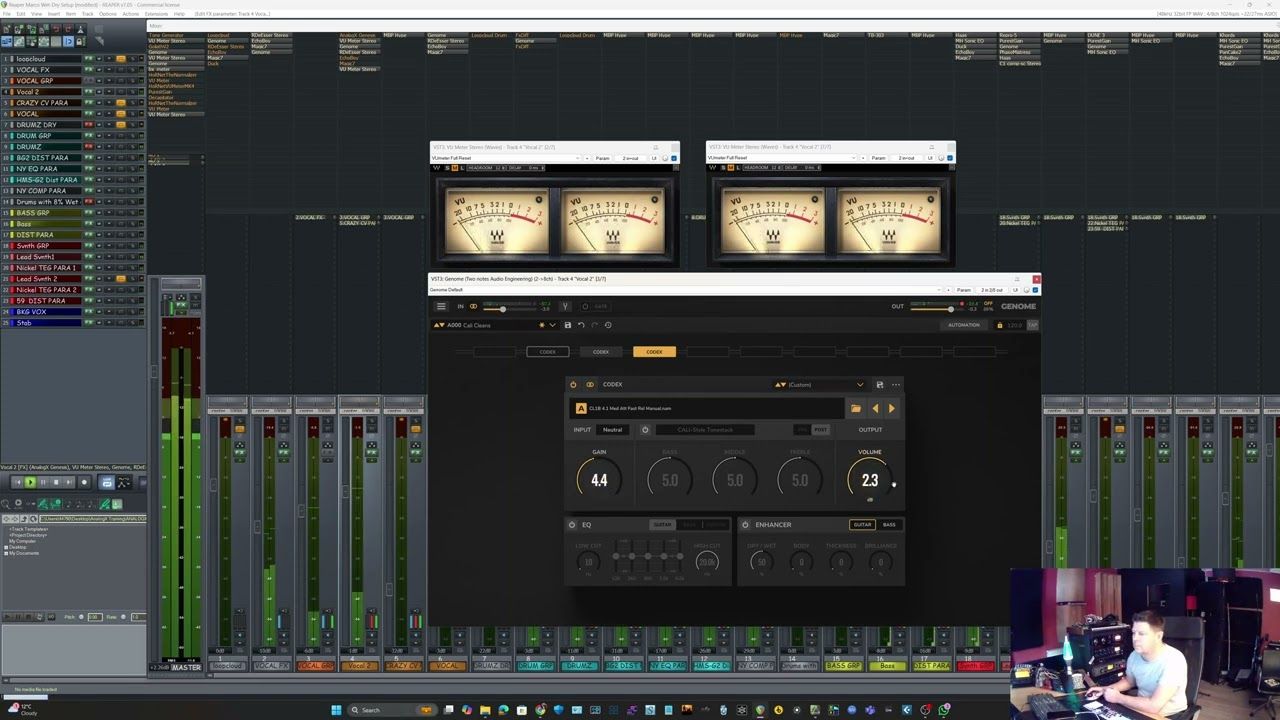Click the Genome input level slider
The height and width of the screenshot is (720, 1280).
point(510,309)
